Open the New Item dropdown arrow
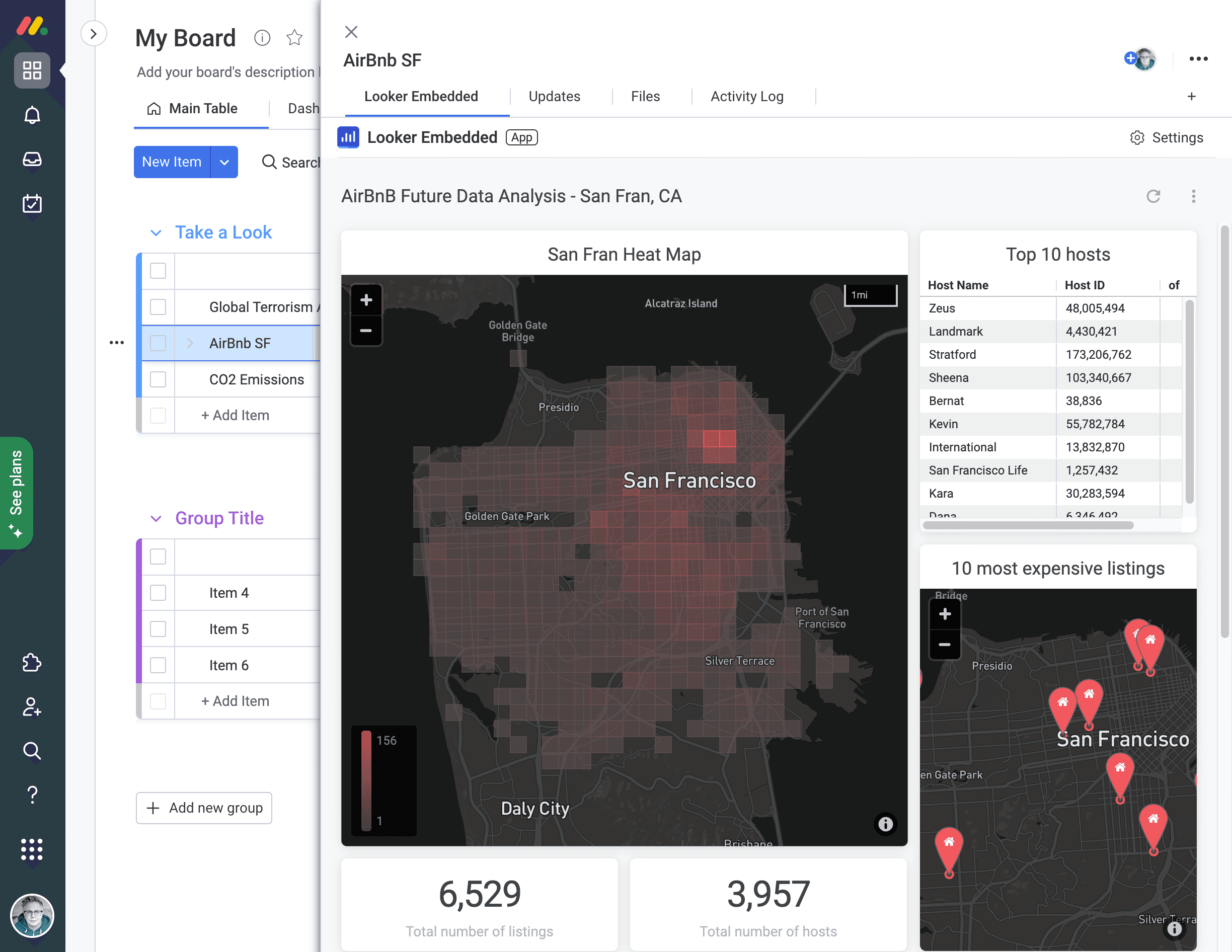The width and height of the screenshot is (1232, 952). point(224,162)
